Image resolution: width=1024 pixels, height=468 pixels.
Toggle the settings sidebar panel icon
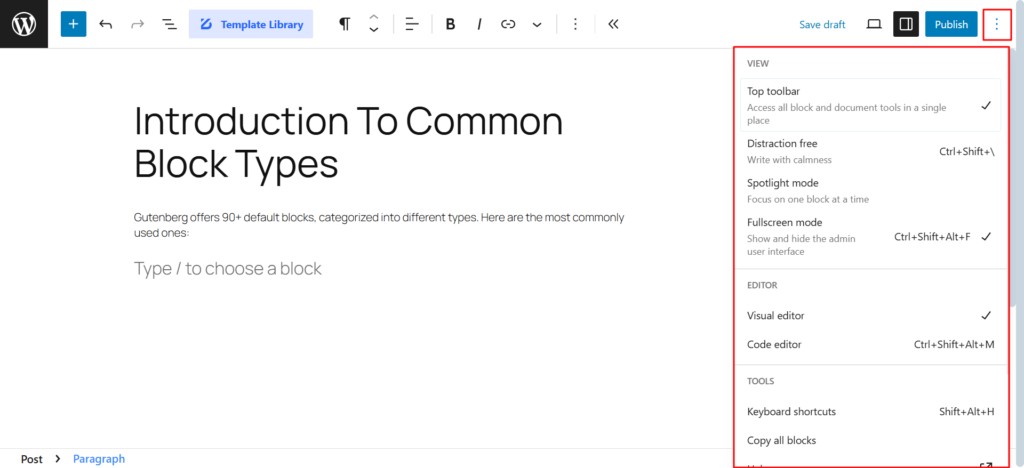[x=906, y=24]
